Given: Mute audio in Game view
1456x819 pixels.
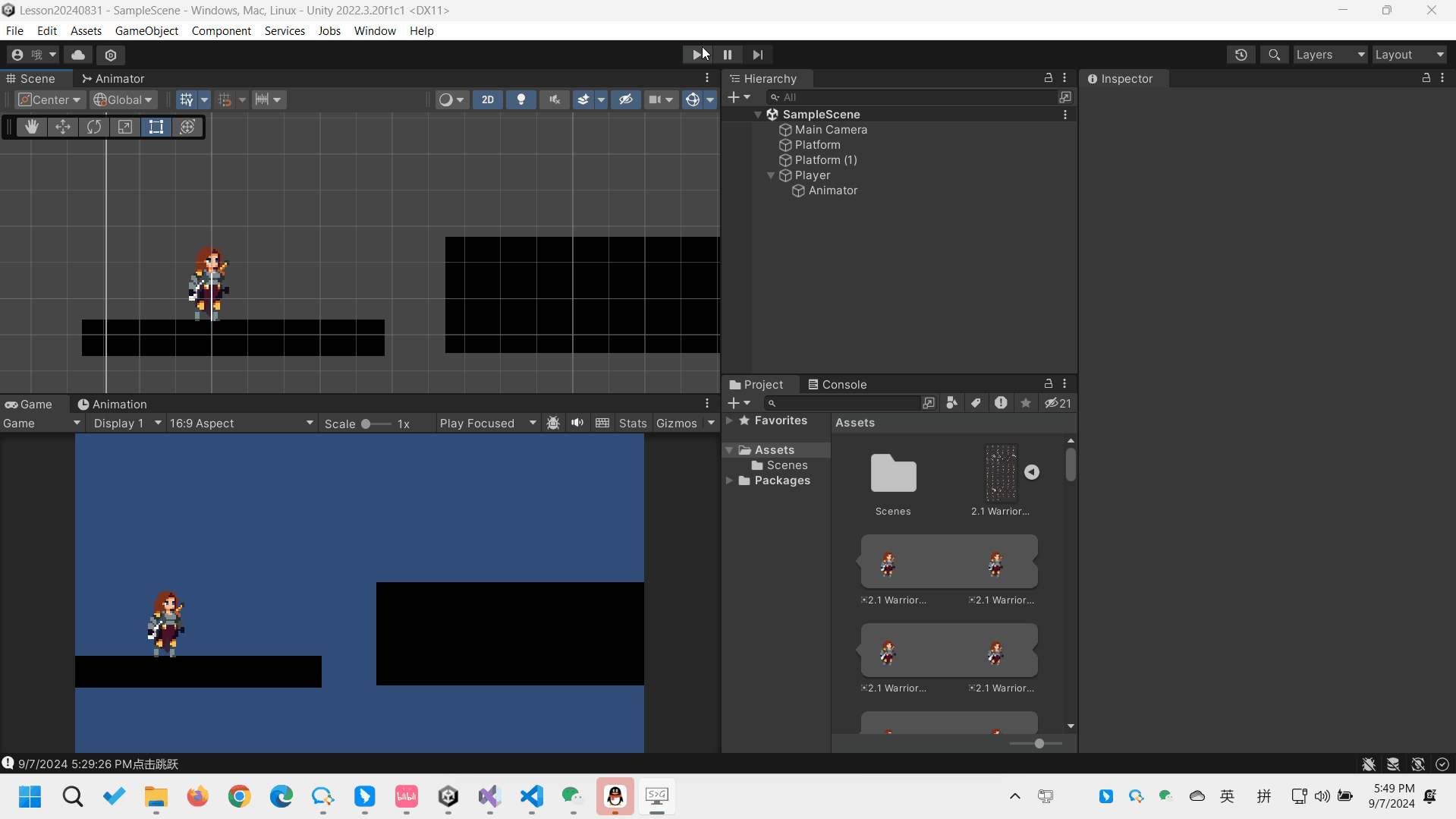Looking at the screenshot, I should (x=577, y=423).
